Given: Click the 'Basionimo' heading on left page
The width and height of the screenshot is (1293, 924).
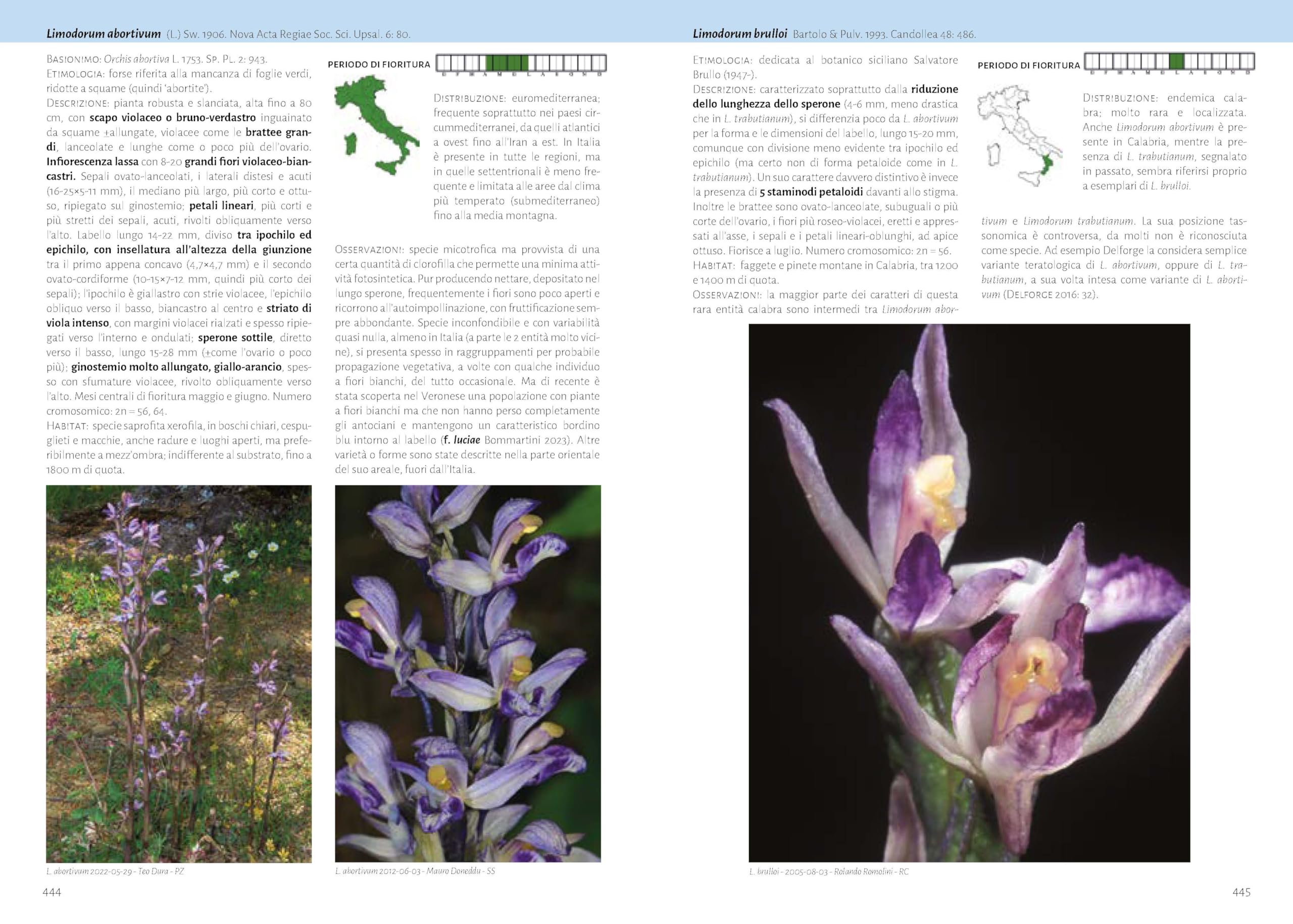Looking at the screenshot, I should 74,59.
